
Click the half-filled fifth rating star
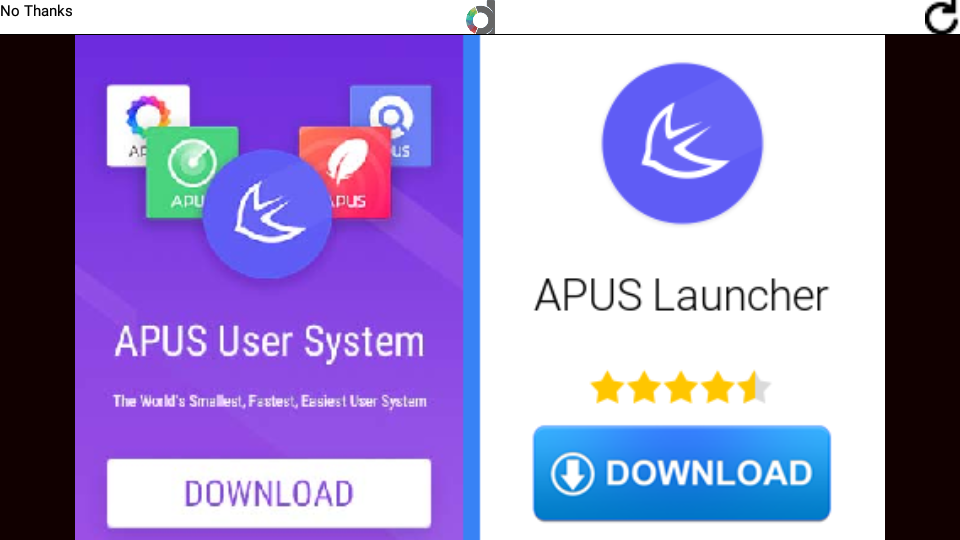coord(754,388)
